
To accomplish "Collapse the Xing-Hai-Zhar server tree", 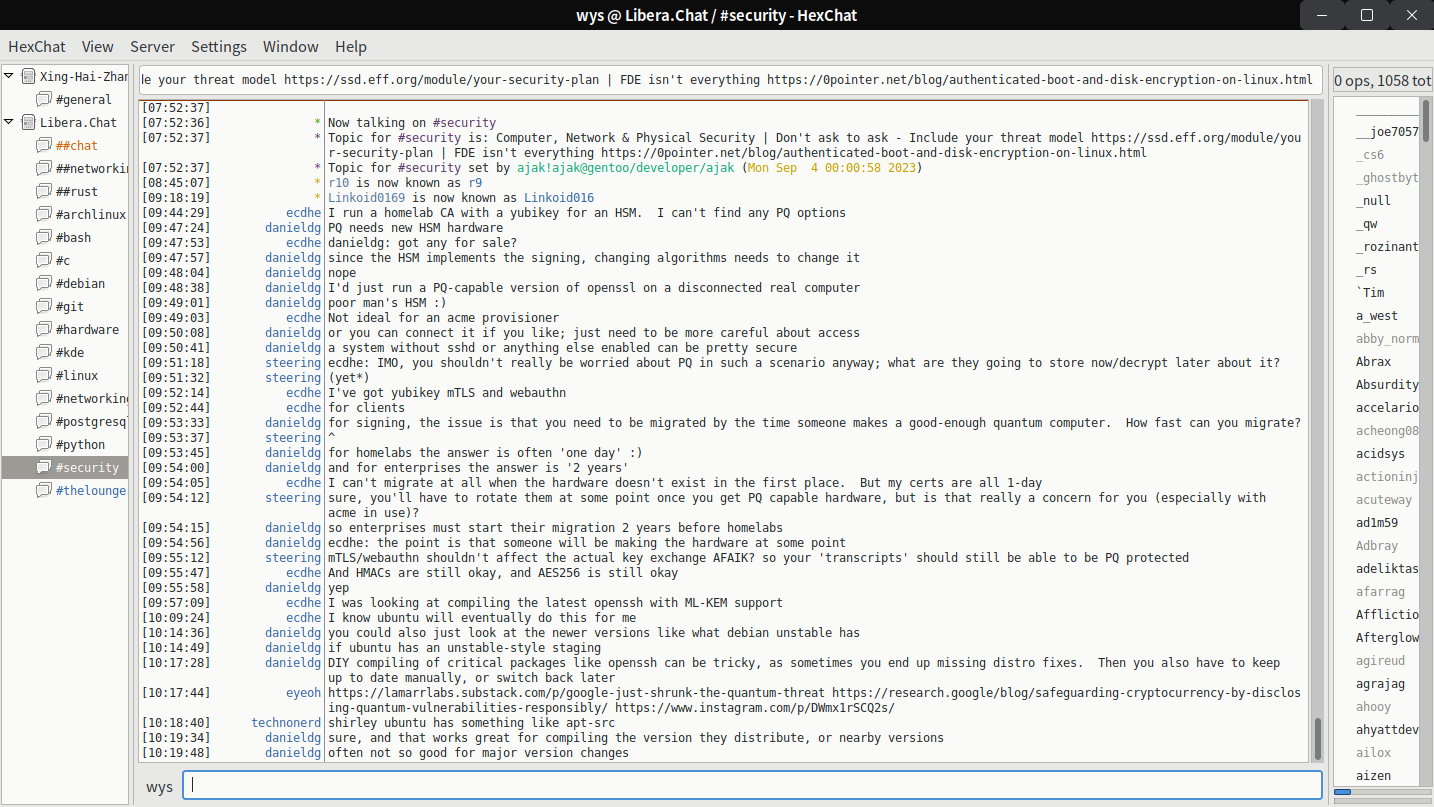I will tap(10, 77).
